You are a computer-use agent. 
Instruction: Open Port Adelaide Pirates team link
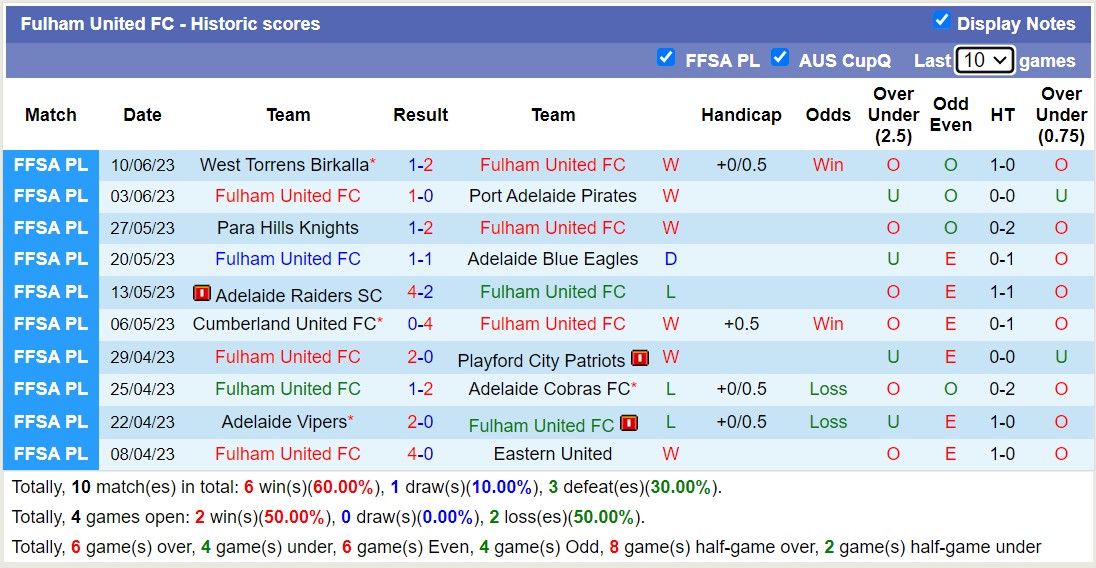pyautogui.click(x=553, y=196)
